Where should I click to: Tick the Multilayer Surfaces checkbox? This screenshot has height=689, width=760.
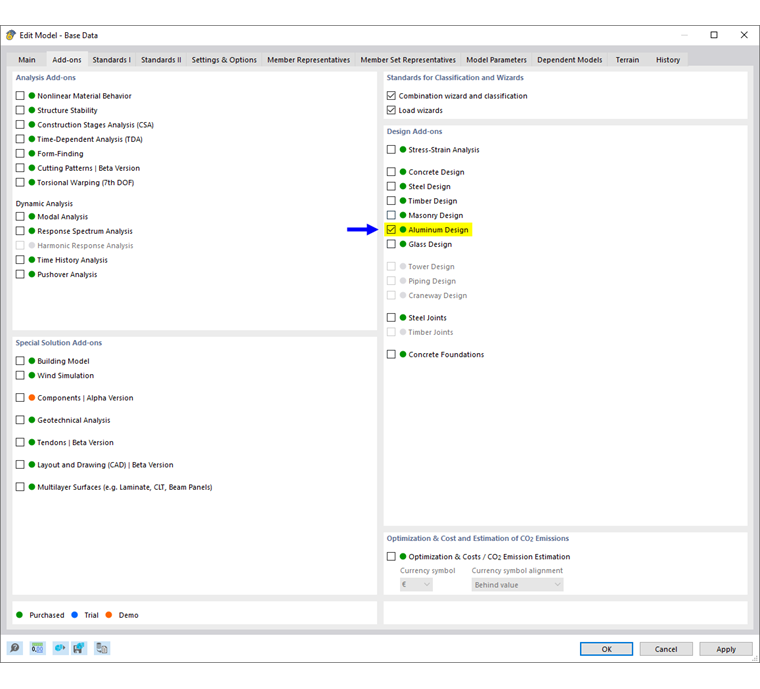click(20, 487)
